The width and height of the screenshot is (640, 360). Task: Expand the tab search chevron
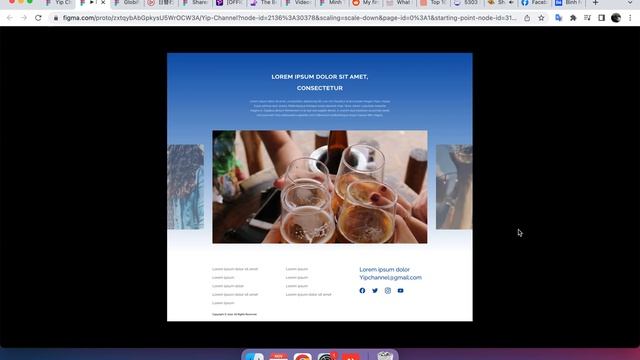(x=630, y=3)
